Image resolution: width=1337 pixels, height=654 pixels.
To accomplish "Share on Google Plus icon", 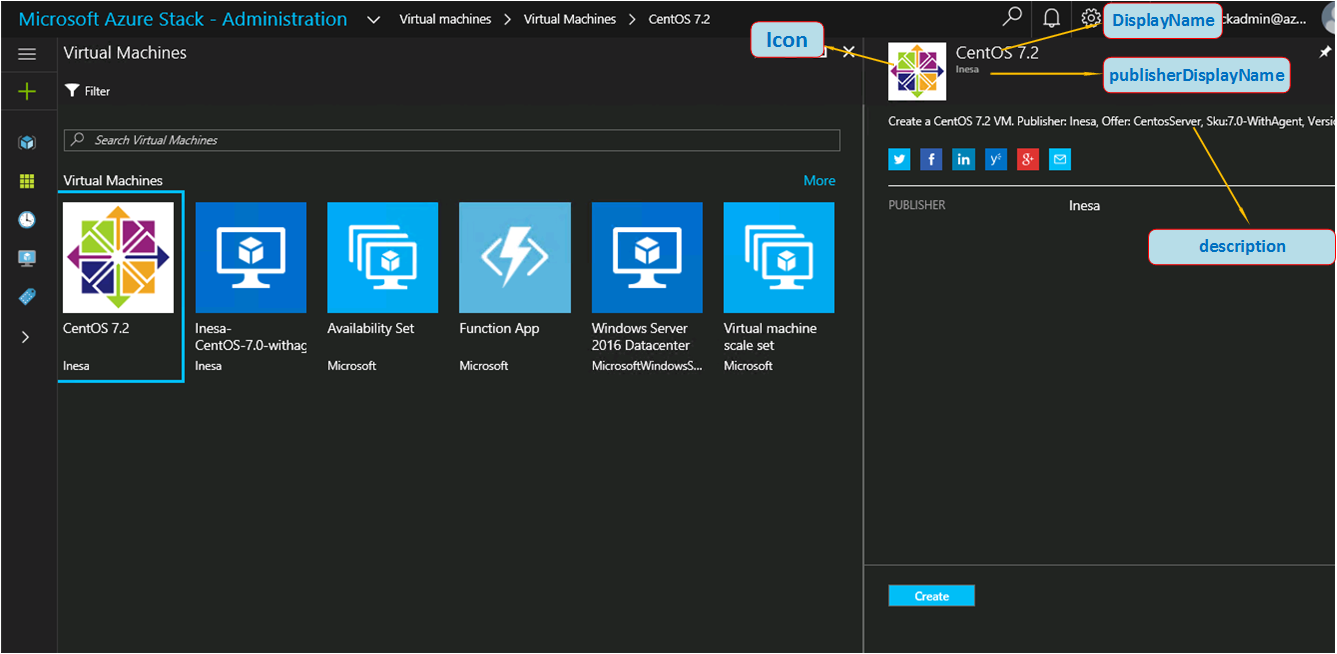I will [x=1028, y=159].
